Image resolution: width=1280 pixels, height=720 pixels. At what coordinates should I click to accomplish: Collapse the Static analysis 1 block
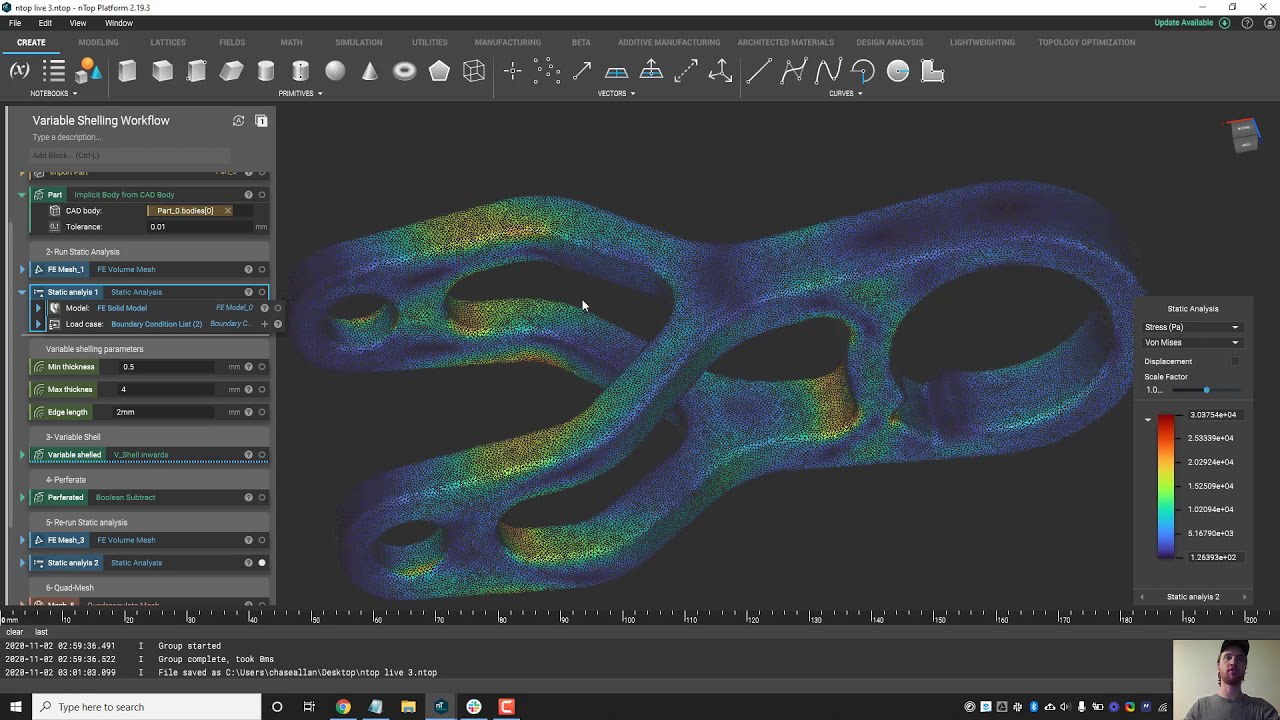(x=22, y=292)
